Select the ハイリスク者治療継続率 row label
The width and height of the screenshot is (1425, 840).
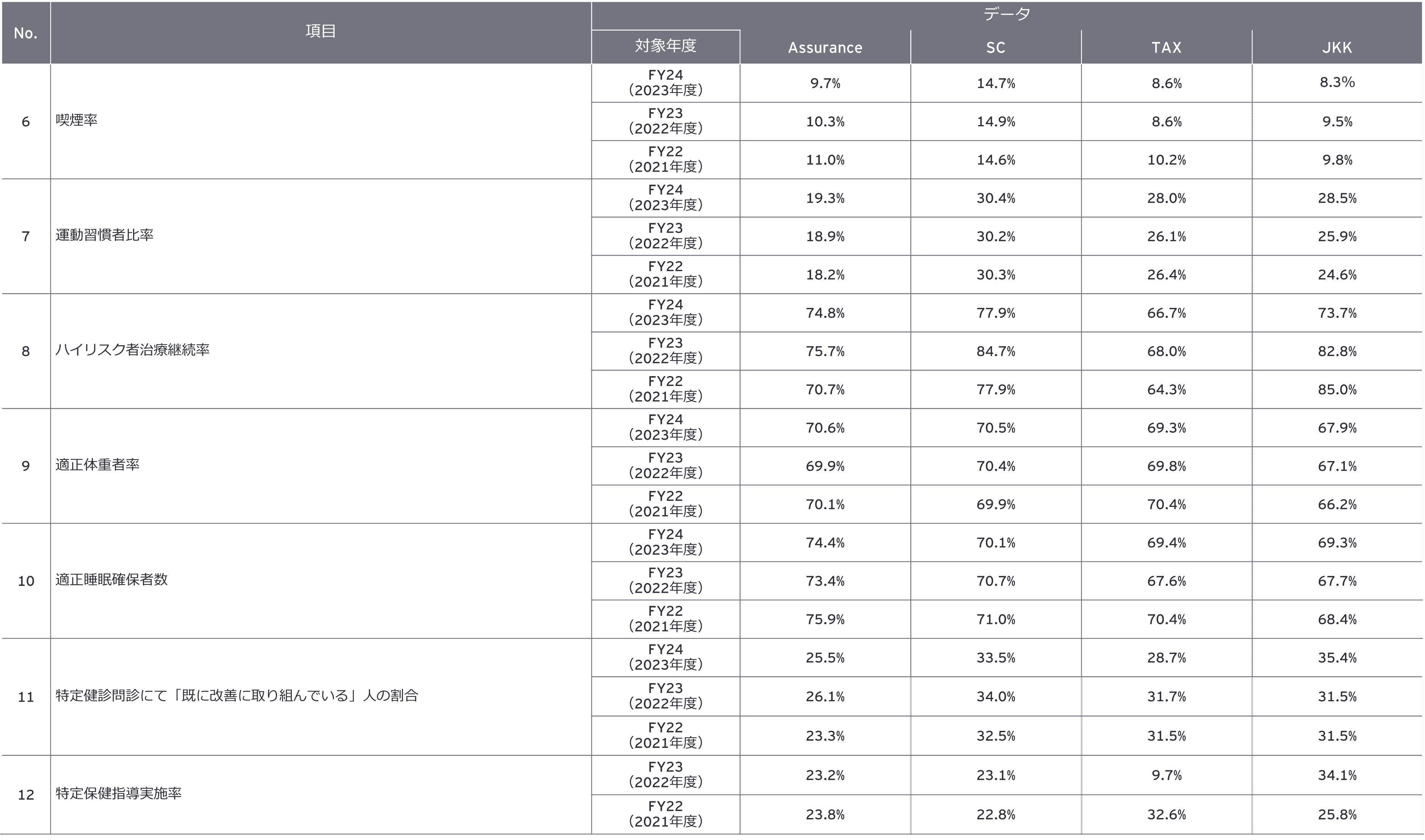tap(132, 350)
